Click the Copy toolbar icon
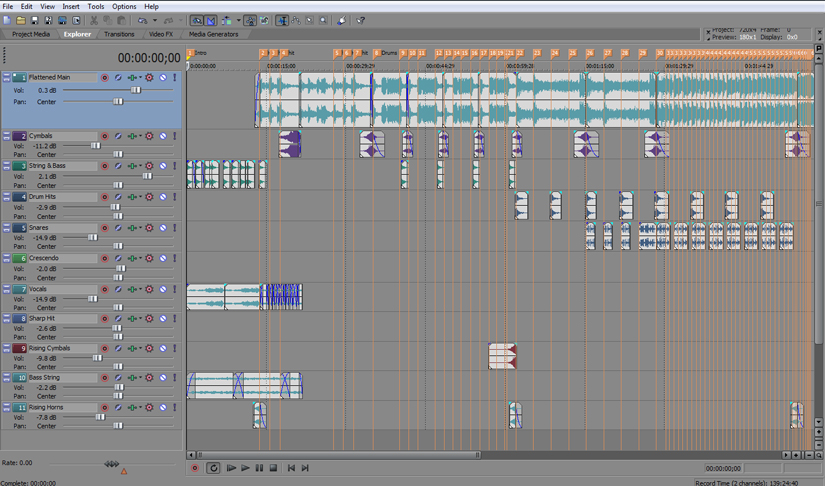 pos(107,21)
